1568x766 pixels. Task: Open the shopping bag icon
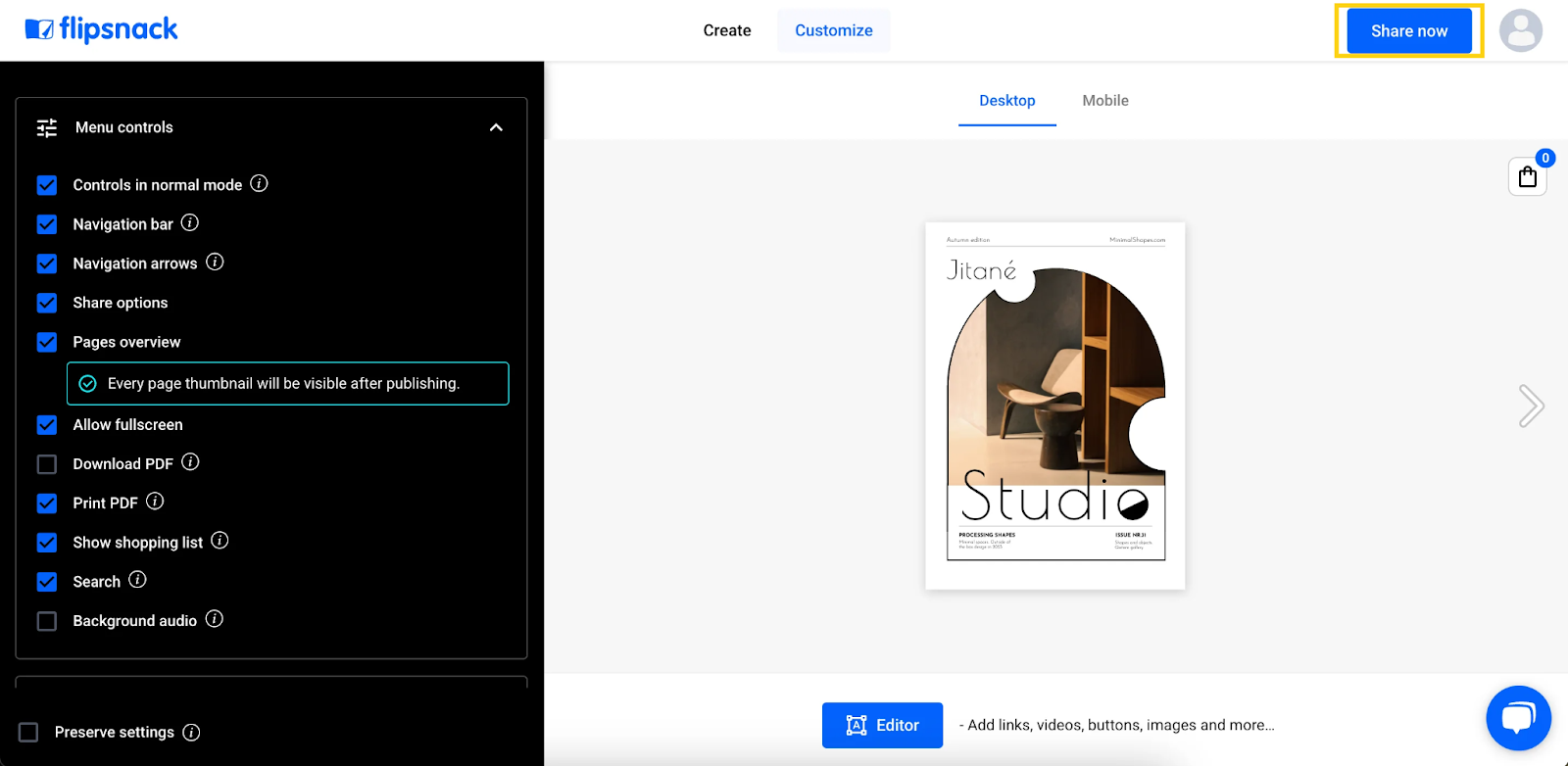pos(1527,176)
